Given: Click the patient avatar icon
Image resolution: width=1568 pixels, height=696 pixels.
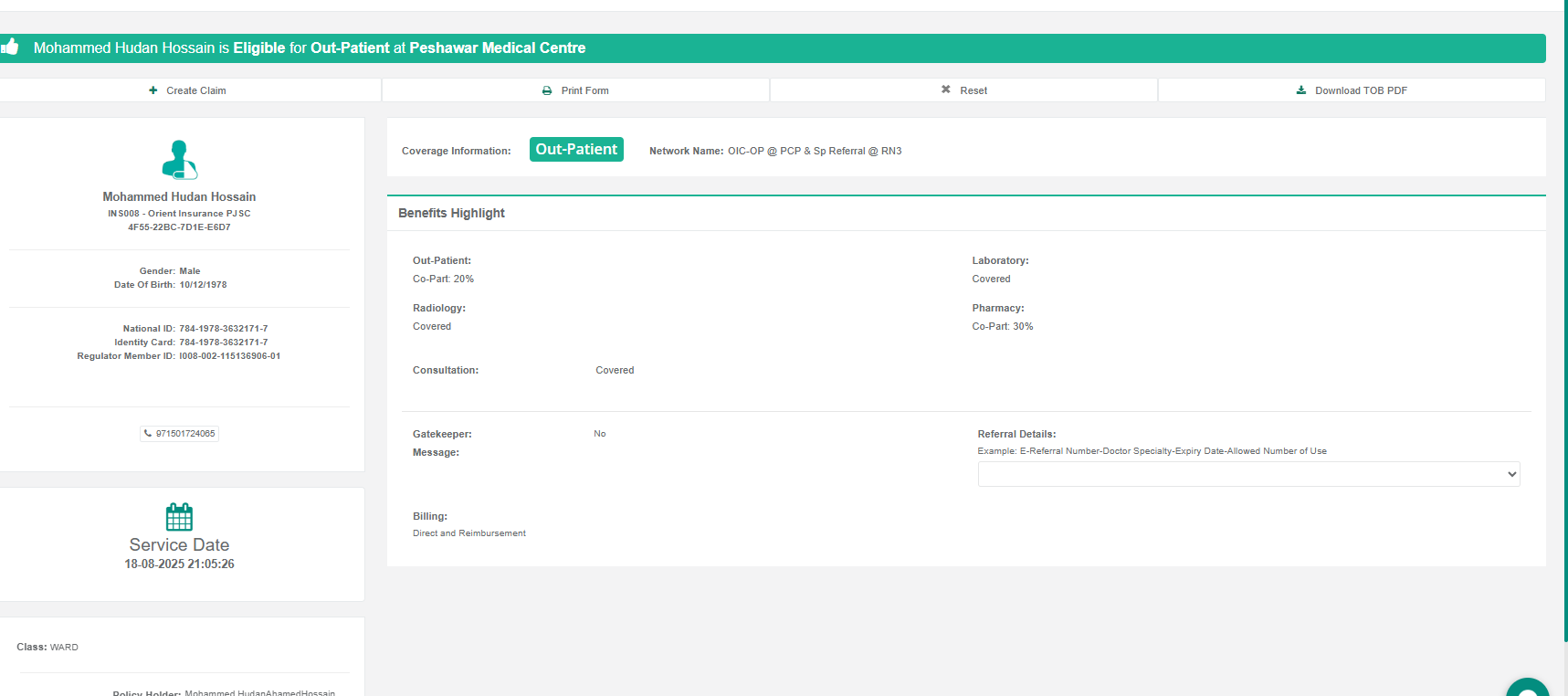Looking at the screenshot, I should pos(179,160).
